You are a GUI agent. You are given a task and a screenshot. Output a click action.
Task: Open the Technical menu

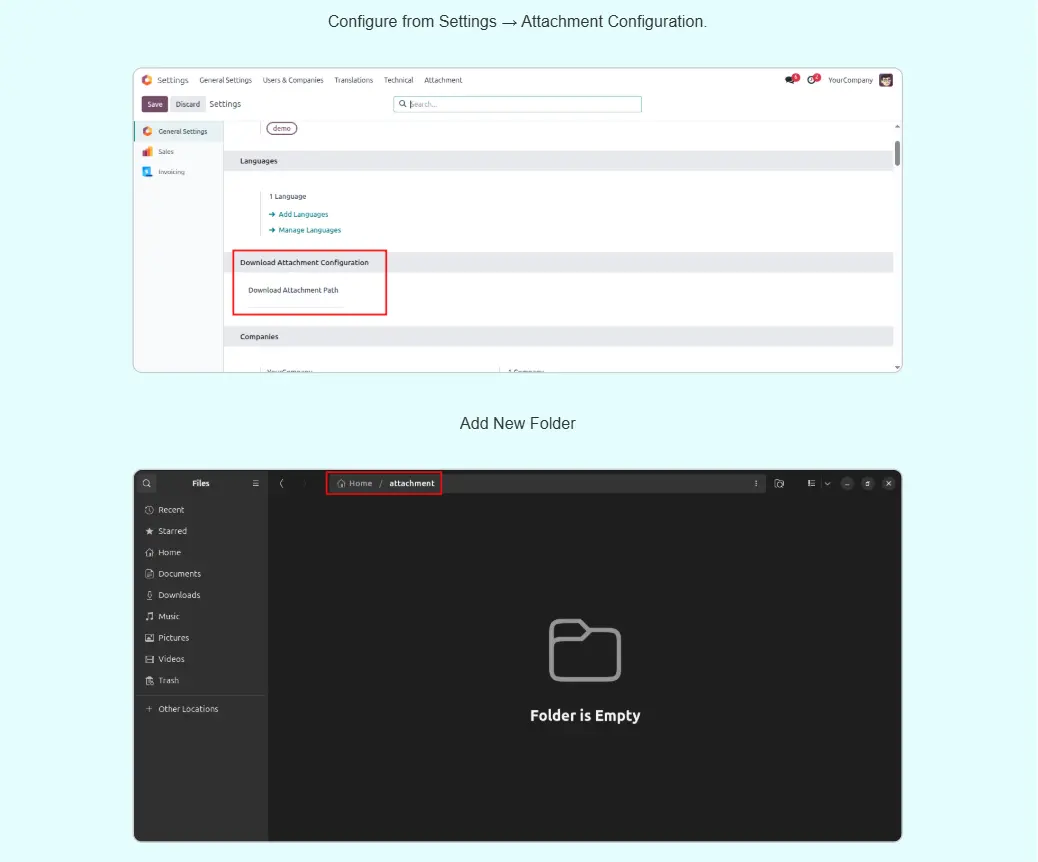[x=398, y=80]
